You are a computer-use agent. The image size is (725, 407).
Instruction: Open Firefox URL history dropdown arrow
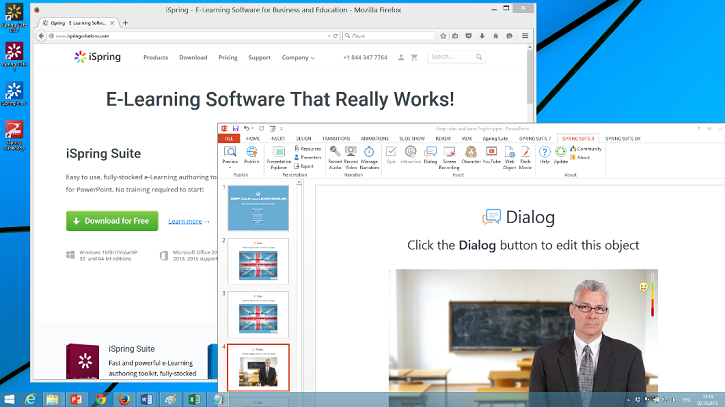click(329, 36)
